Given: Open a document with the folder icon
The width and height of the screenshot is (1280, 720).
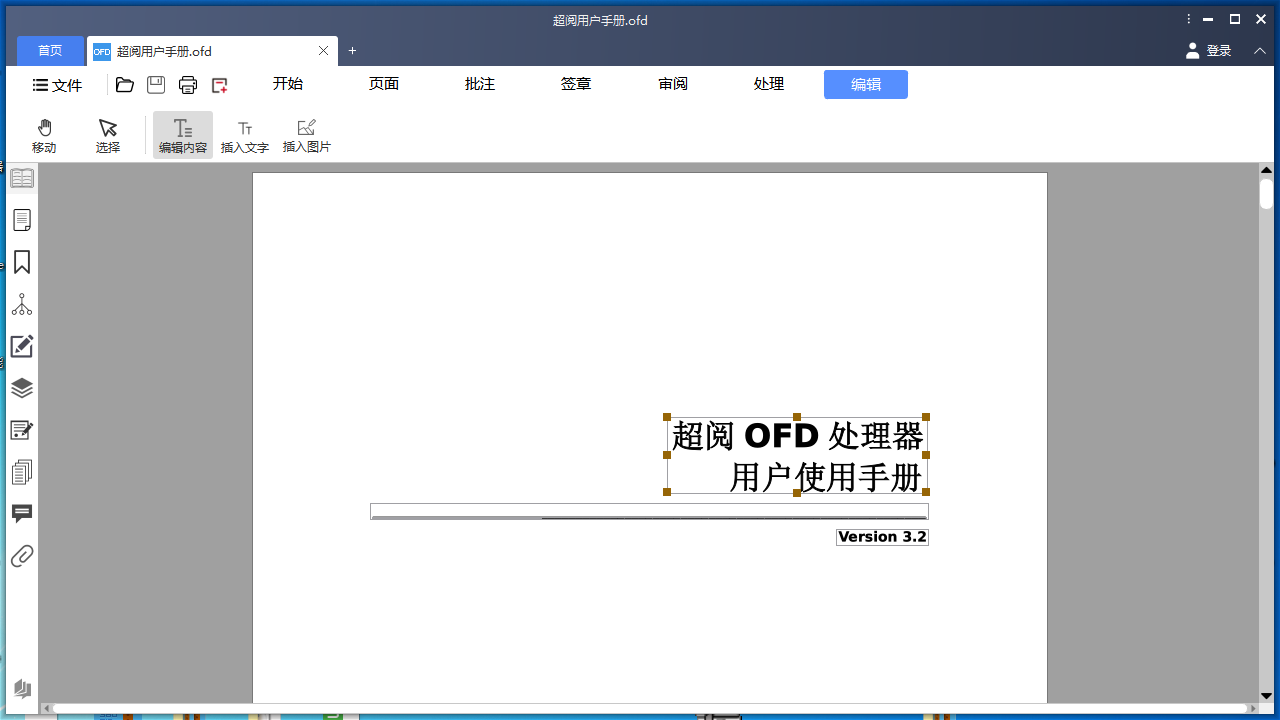Looking at the screenshot, I should [x=124, y=85].
